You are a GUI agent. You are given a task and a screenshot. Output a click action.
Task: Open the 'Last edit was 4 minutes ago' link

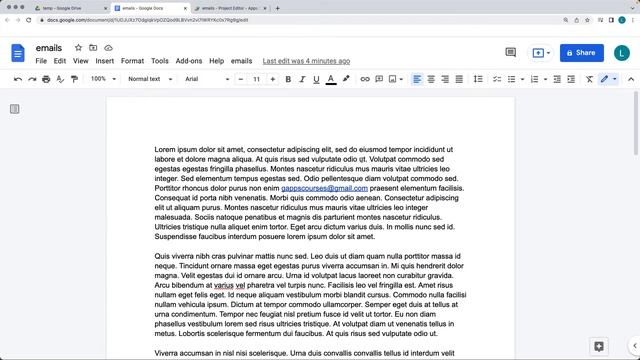coord(306,61)
